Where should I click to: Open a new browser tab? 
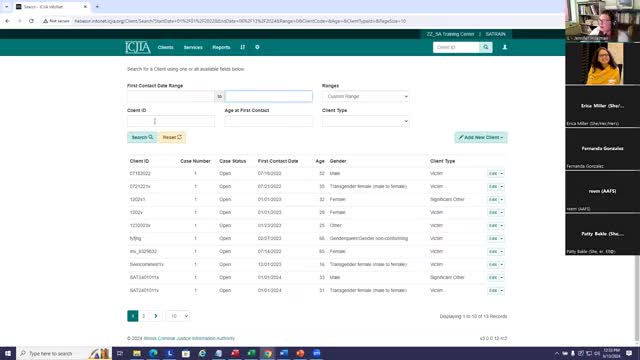pos(97,7)
